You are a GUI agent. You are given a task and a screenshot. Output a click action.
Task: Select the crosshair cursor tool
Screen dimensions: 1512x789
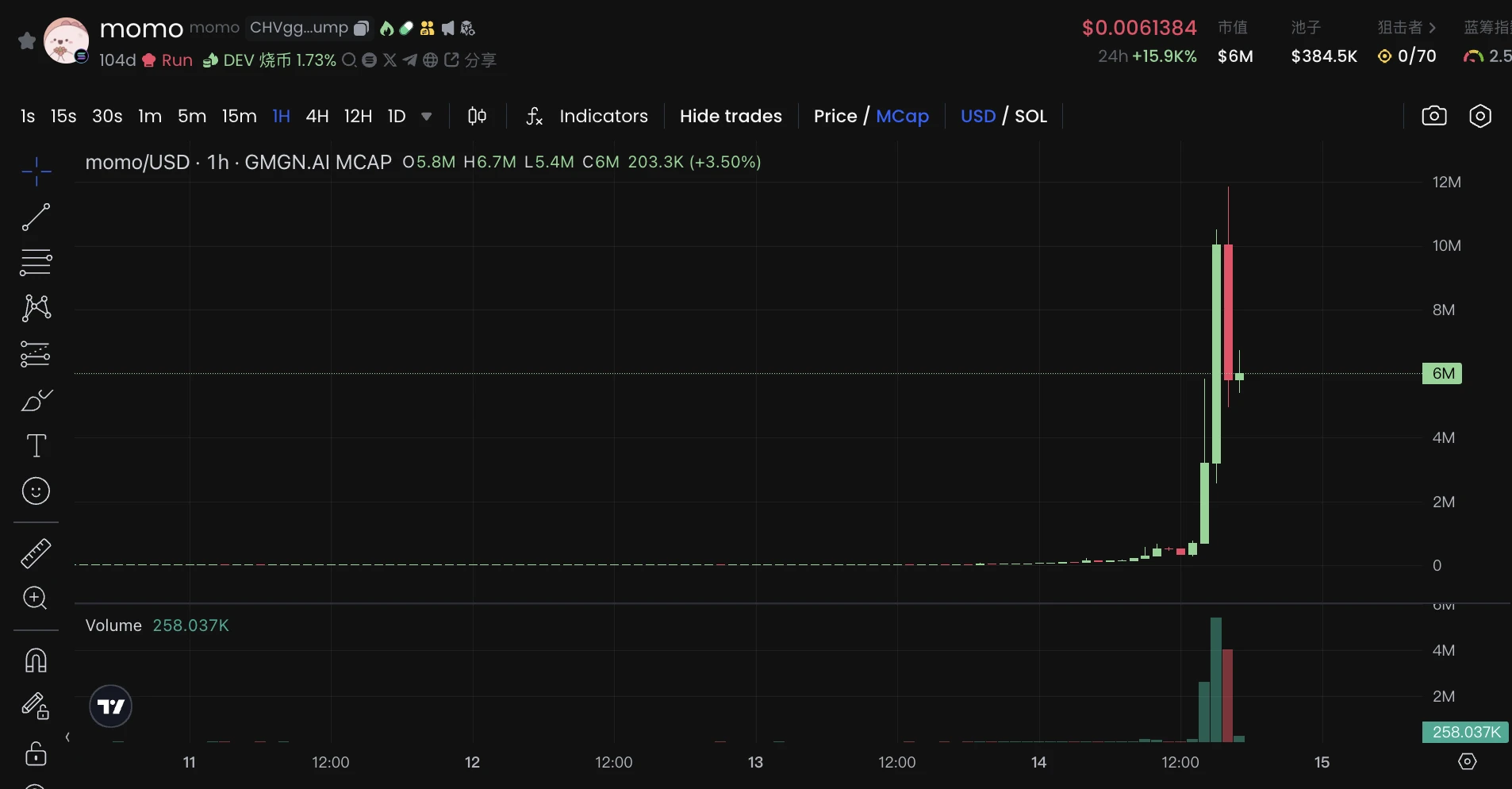point(36,171)
